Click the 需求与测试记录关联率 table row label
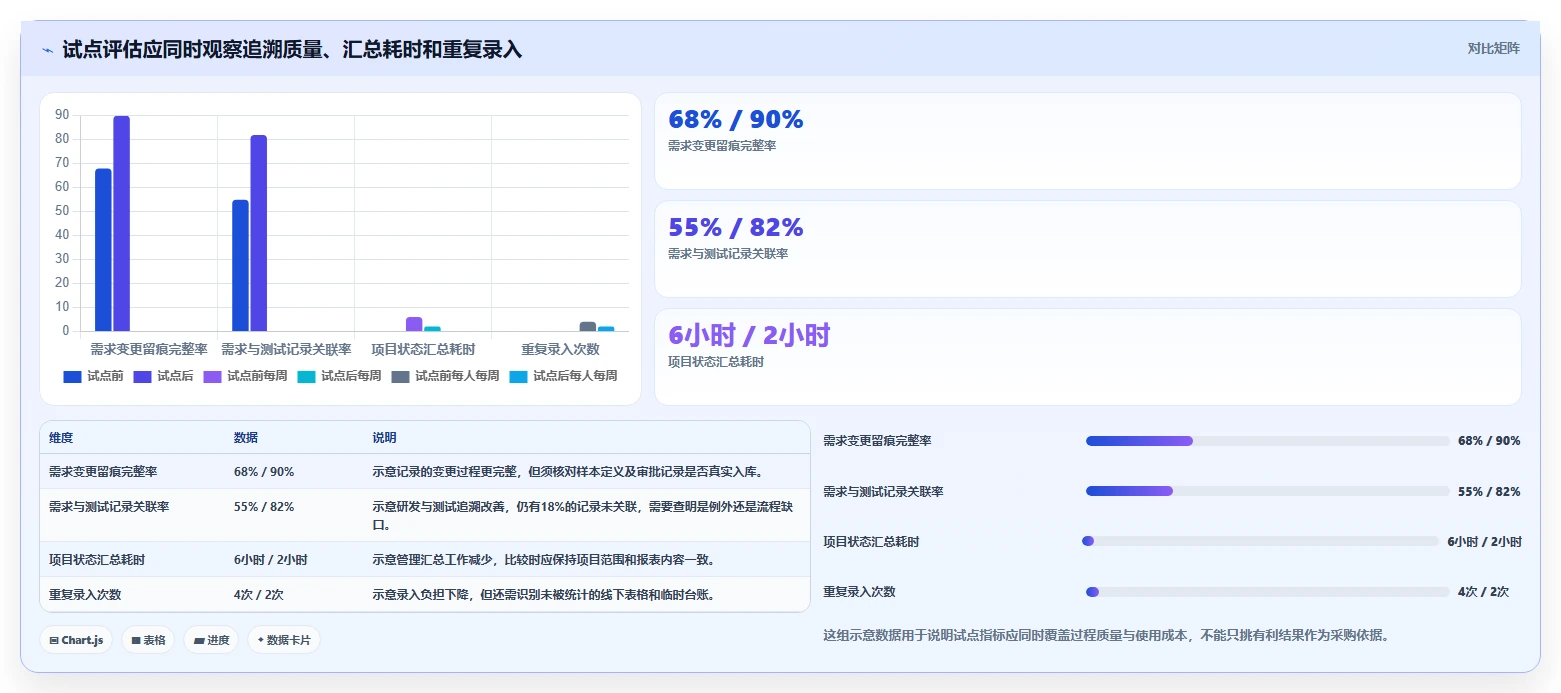 click(x=110, y=507)
